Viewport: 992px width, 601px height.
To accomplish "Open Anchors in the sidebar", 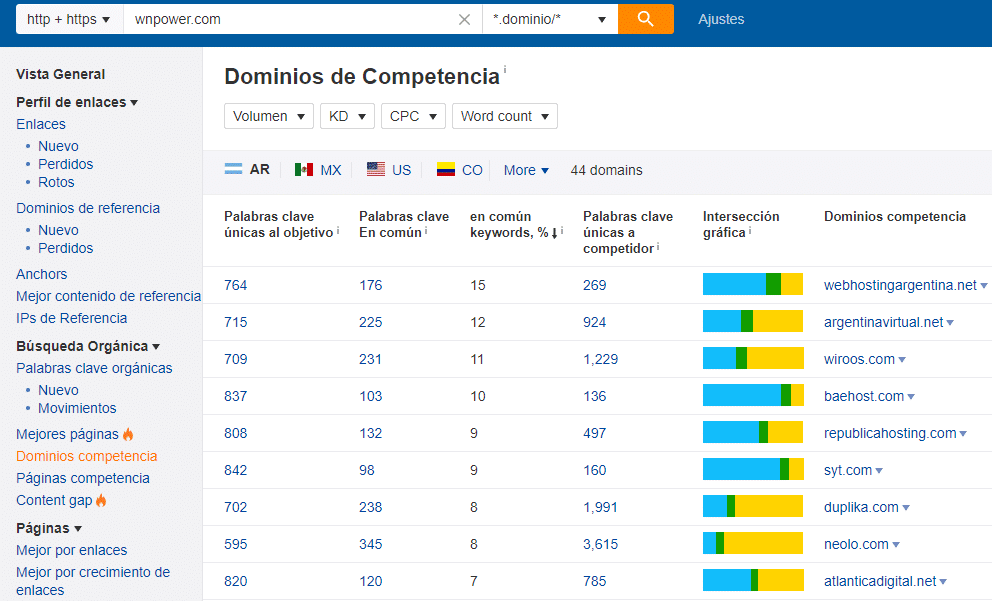I will click(x=42, y=274).
